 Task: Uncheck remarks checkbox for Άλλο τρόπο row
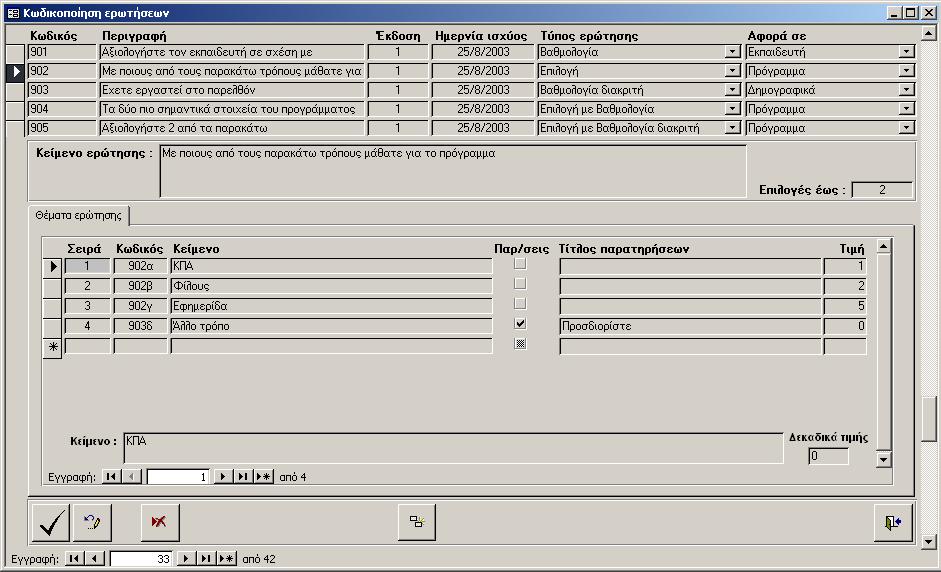[x=519, y=325]
